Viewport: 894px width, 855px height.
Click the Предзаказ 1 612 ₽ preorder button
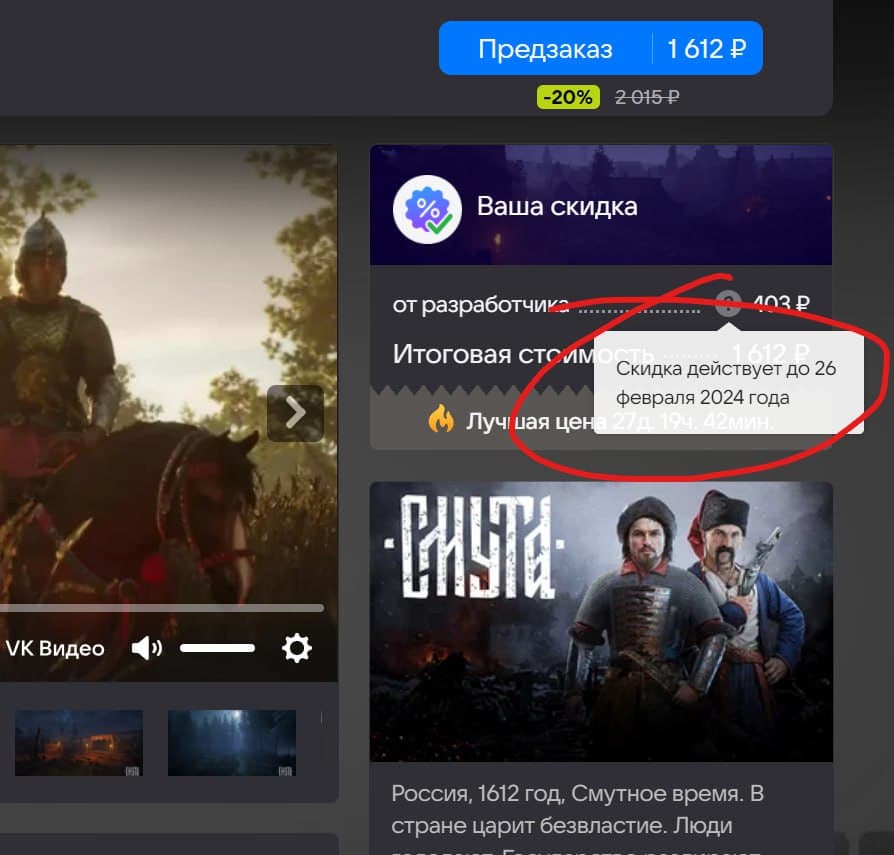point(600,48)
